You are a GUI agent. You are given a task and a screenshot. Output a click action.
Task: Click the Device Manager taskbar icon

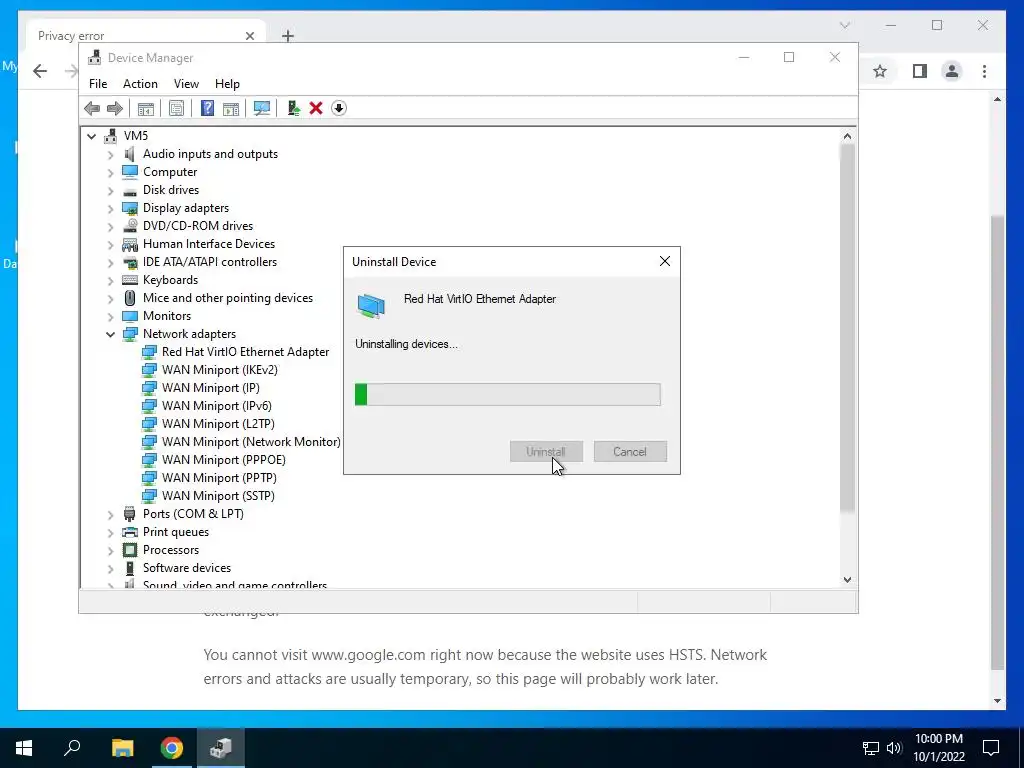coord(221,748)
